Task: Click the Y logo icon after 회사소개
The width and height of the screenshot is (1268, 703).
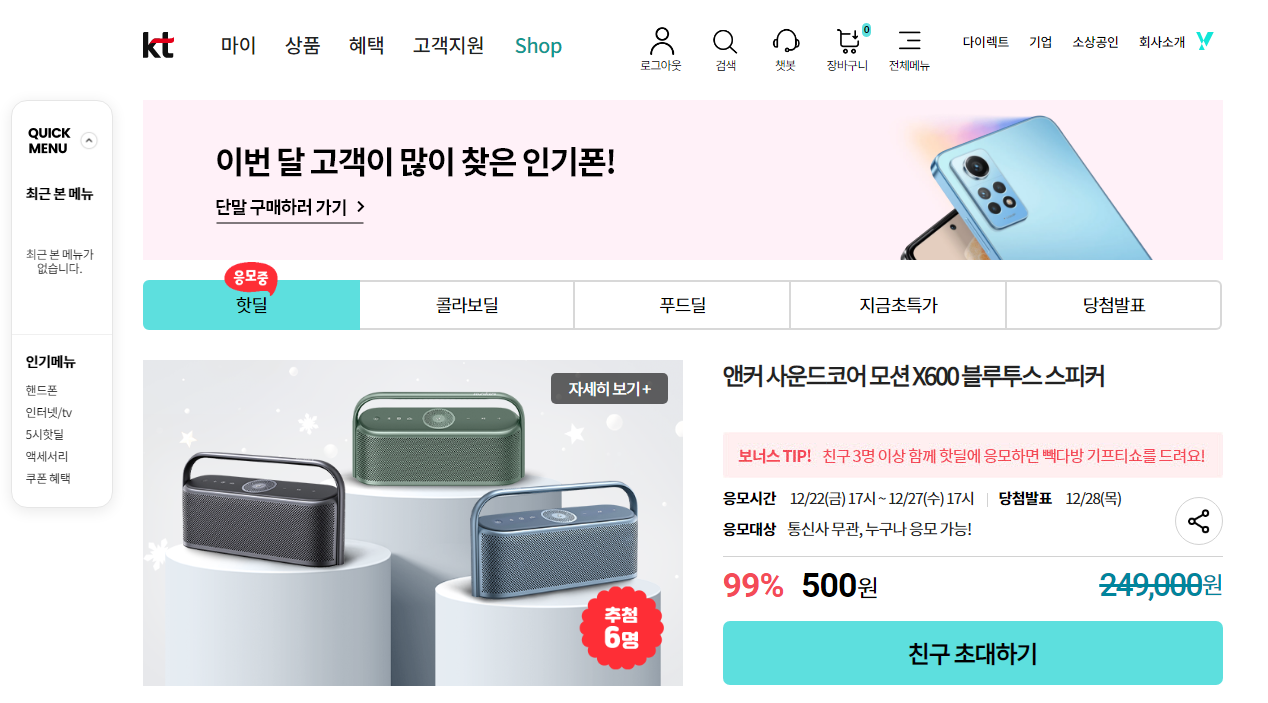Action: 1205,41
